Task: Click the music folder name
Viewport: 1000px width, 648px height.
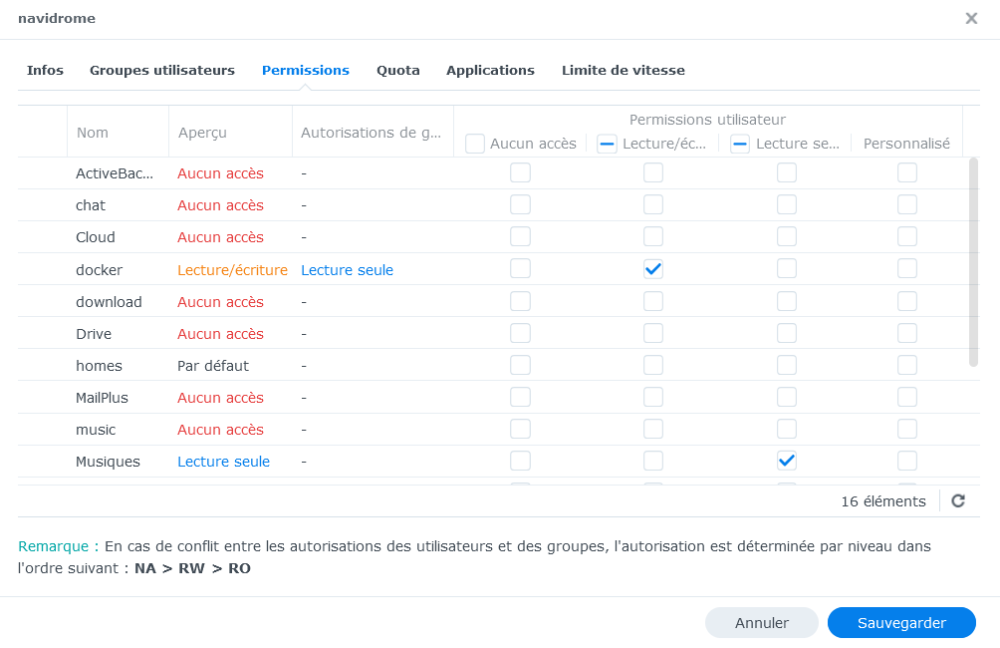Action: tap(96, 430)
